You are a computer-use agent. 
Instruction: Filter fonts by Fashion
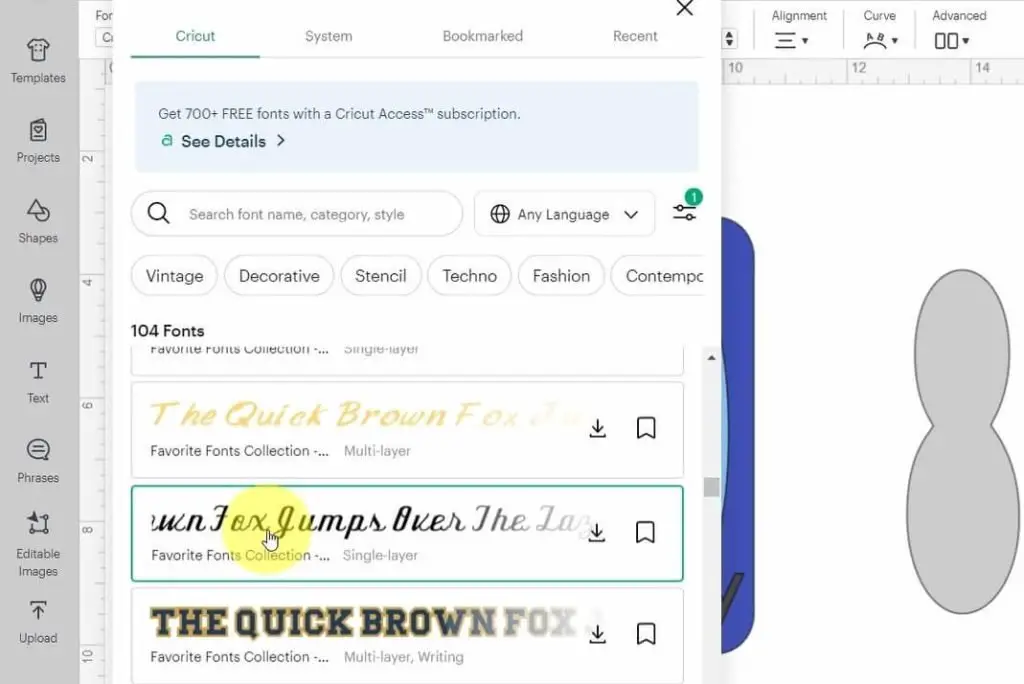click(561, 276)
